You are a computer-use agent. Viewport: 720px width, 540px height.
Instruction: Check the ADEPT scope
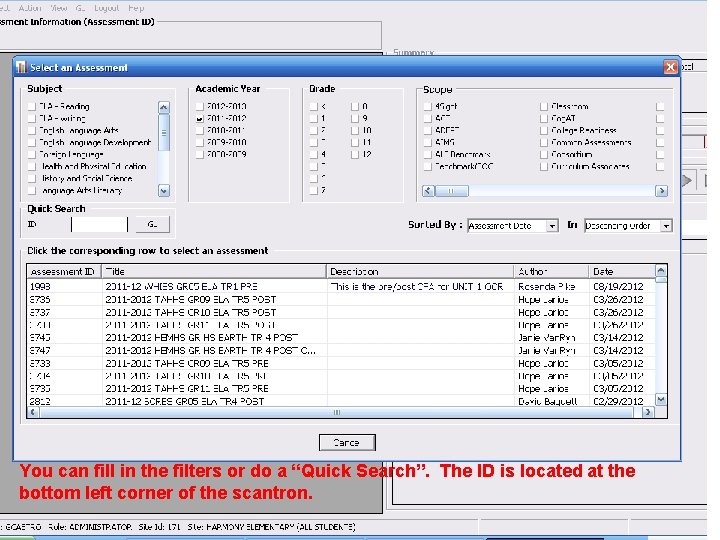[428, 130]
